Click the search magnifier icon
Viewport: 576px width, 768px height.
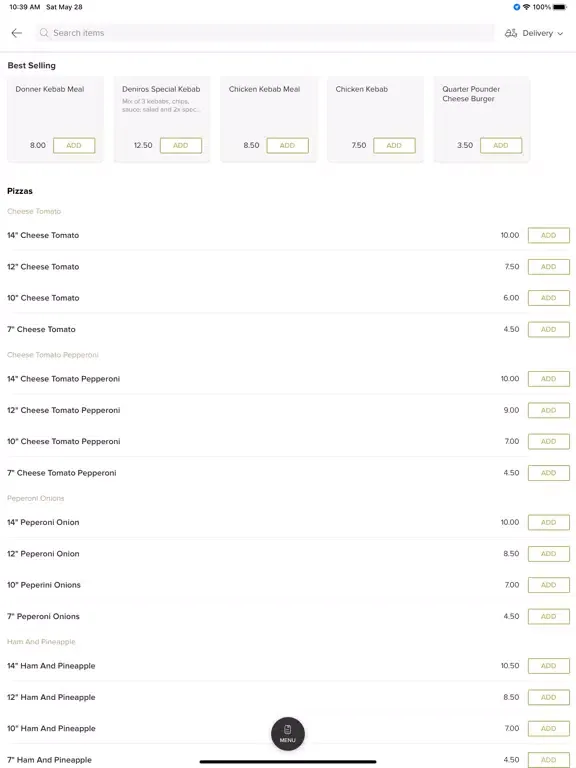click(44, 33)
